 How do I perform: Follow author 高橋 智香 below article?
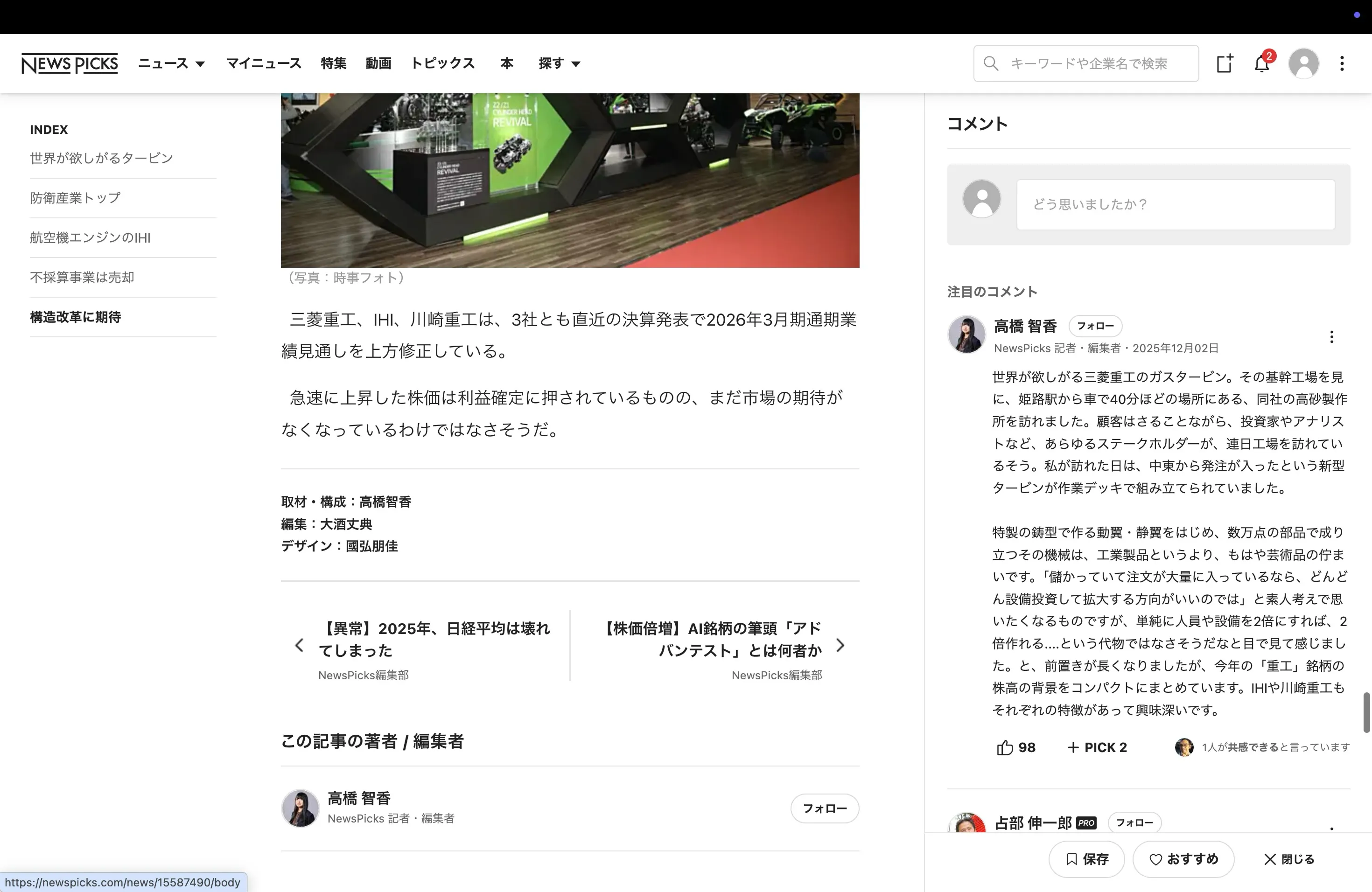pyautogui.click(x=824, y=808)
